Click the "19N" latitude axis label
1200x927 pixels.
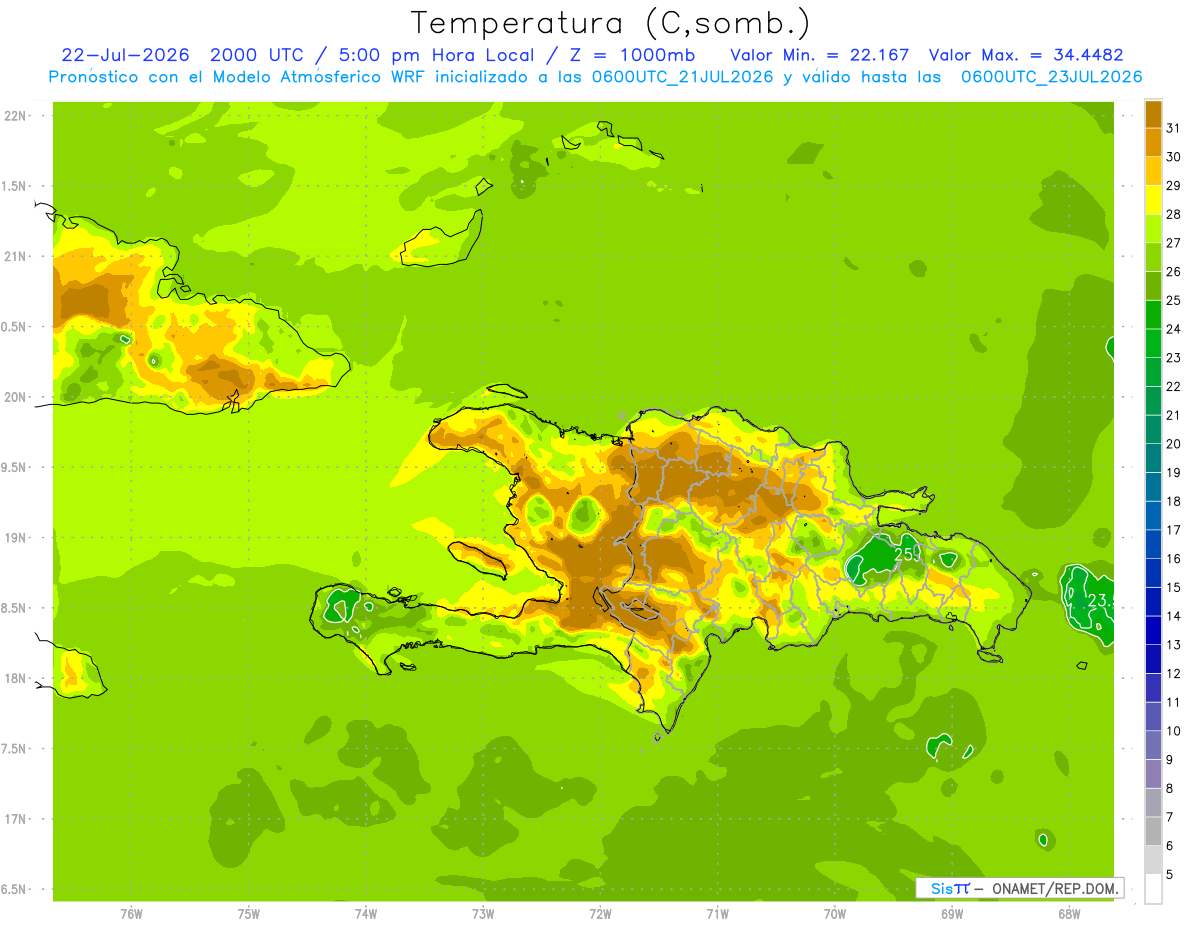pos(17,537)
